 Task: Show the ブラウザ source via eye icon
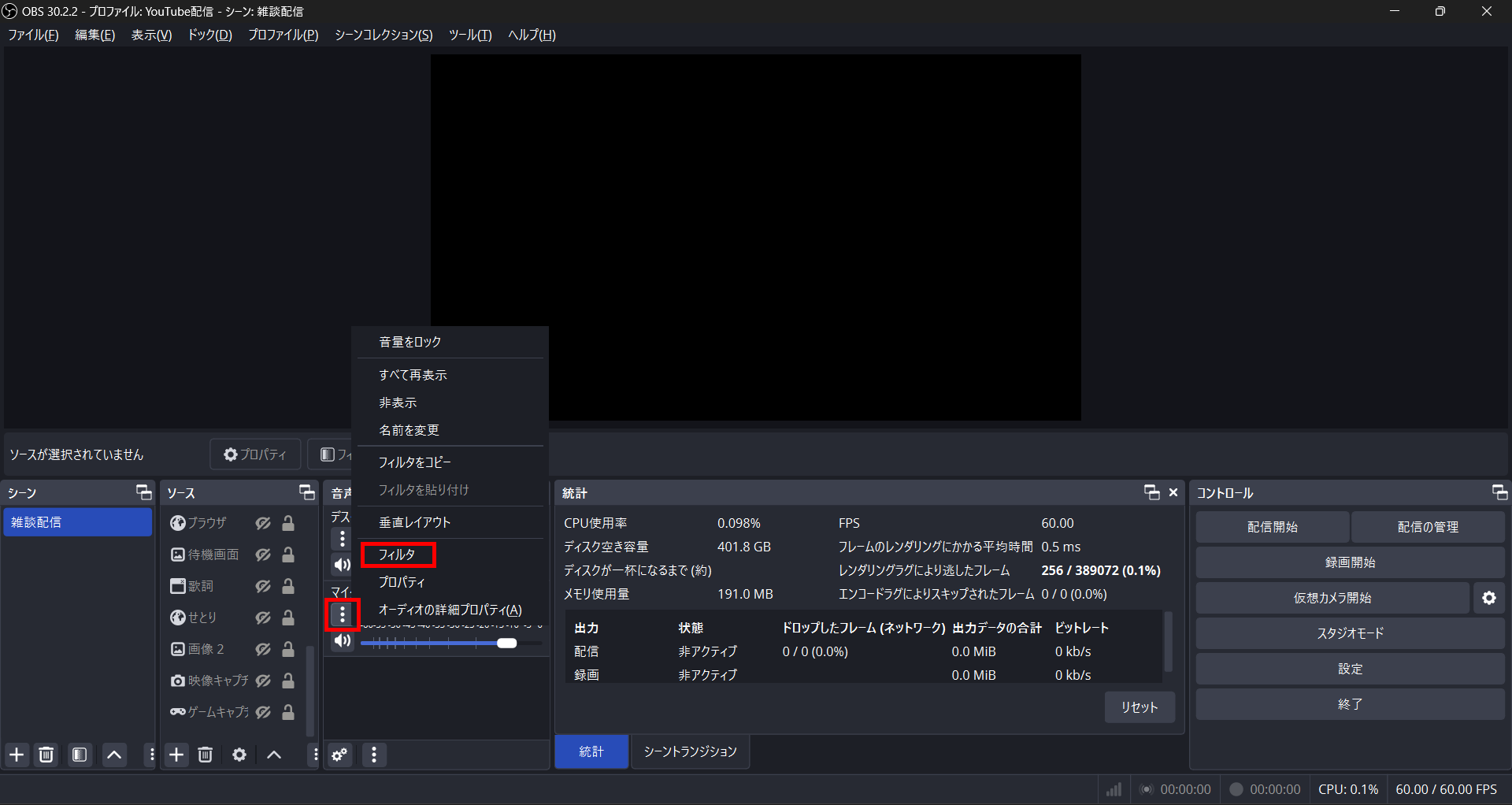(263, 523)
